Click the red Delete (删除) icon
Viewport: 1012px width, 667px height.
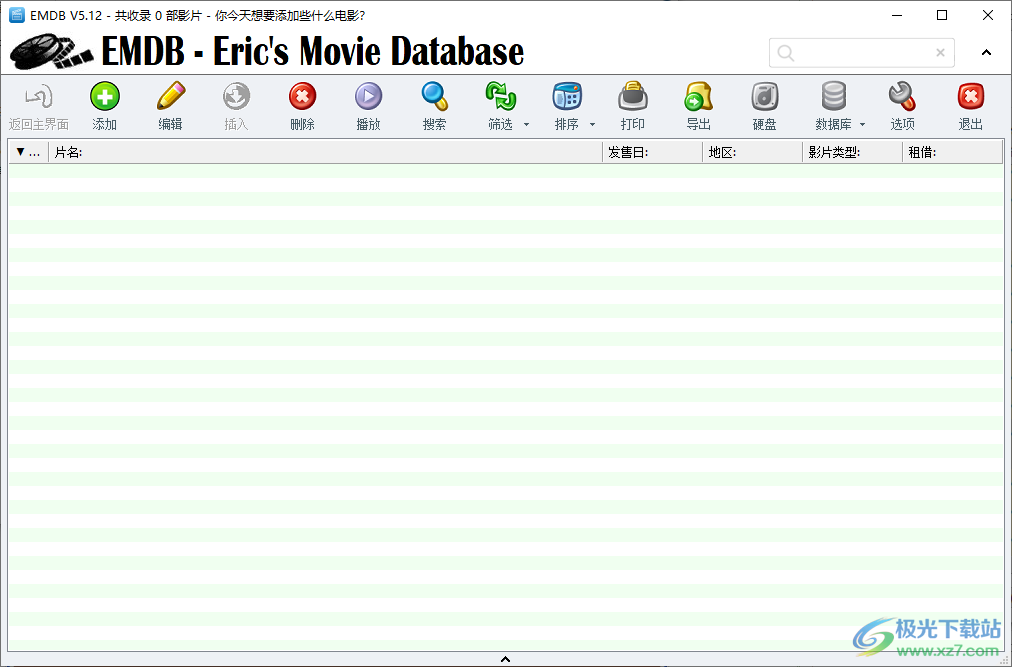pos(302,97)
